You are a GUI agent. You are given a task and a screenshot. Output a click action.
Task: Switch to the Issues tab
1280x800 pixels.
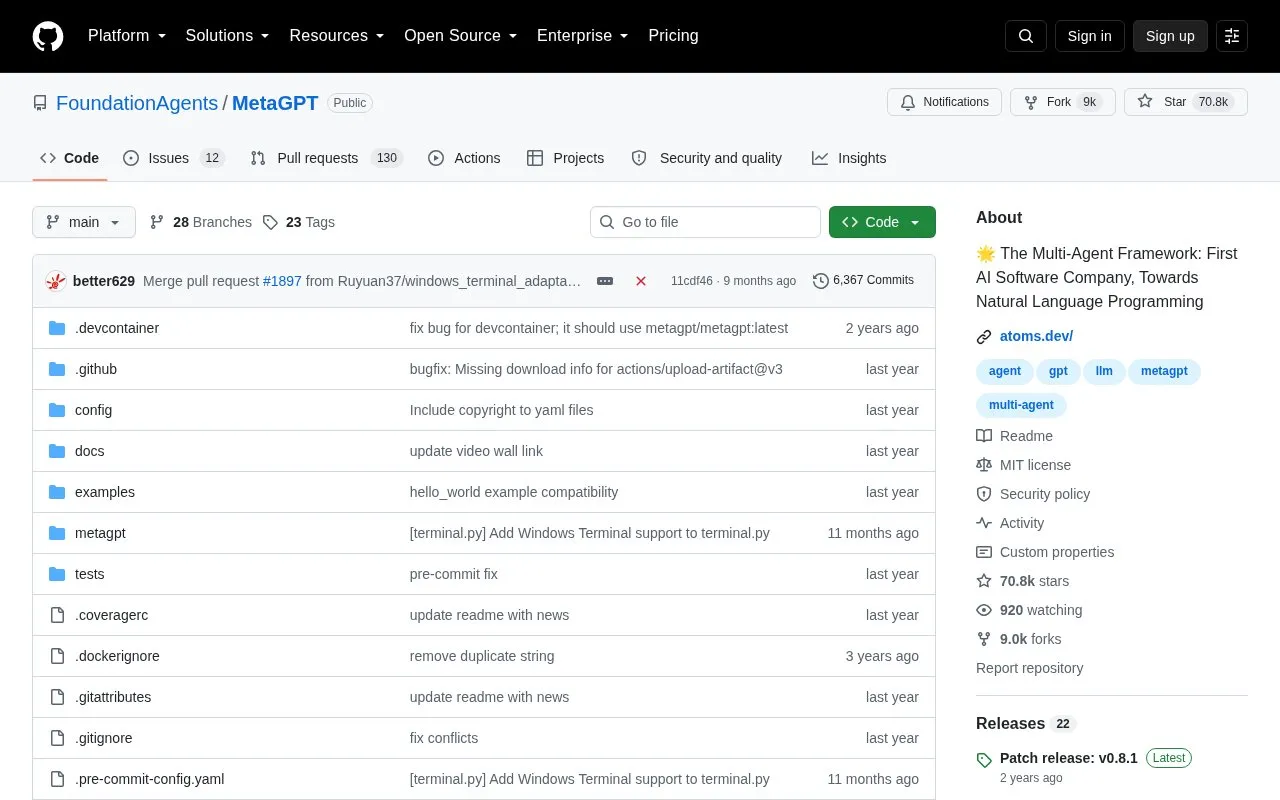(174, 158)
